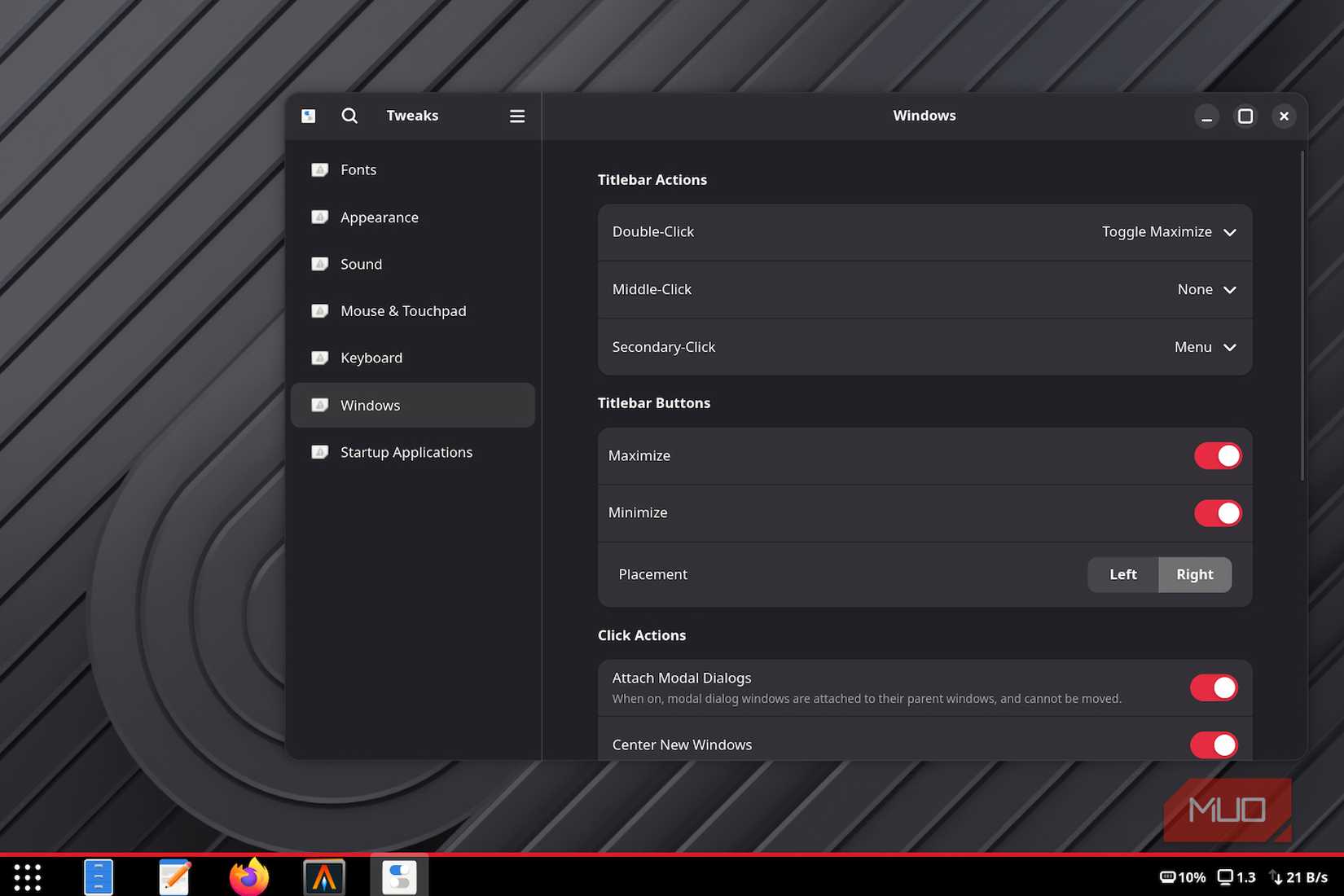Focus the Tweaks app in taskbar
This screenshot has width=1344, height=896.
[x=399, y=877]
